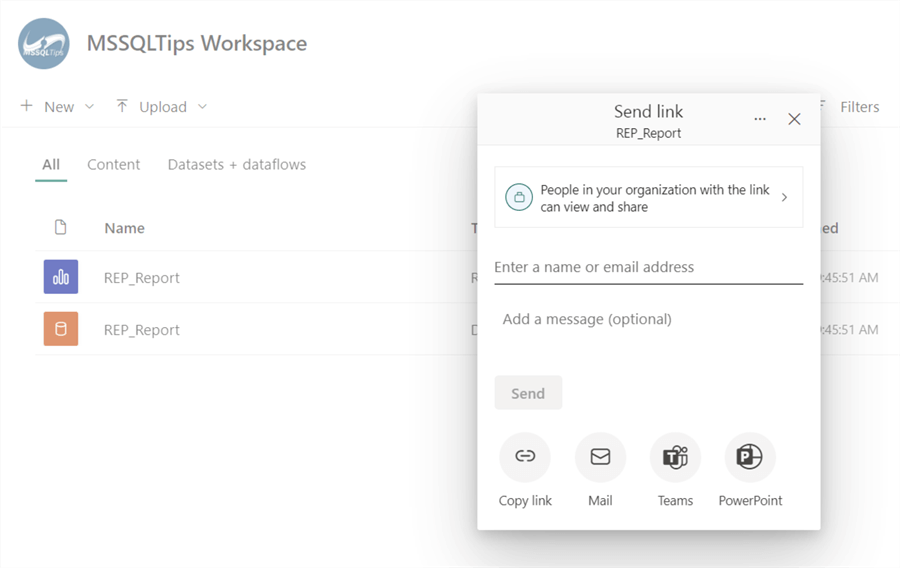The image size is (900, 568).
Task: Open REP_Report next to the report icon
Action: click(x=142, y=278)
